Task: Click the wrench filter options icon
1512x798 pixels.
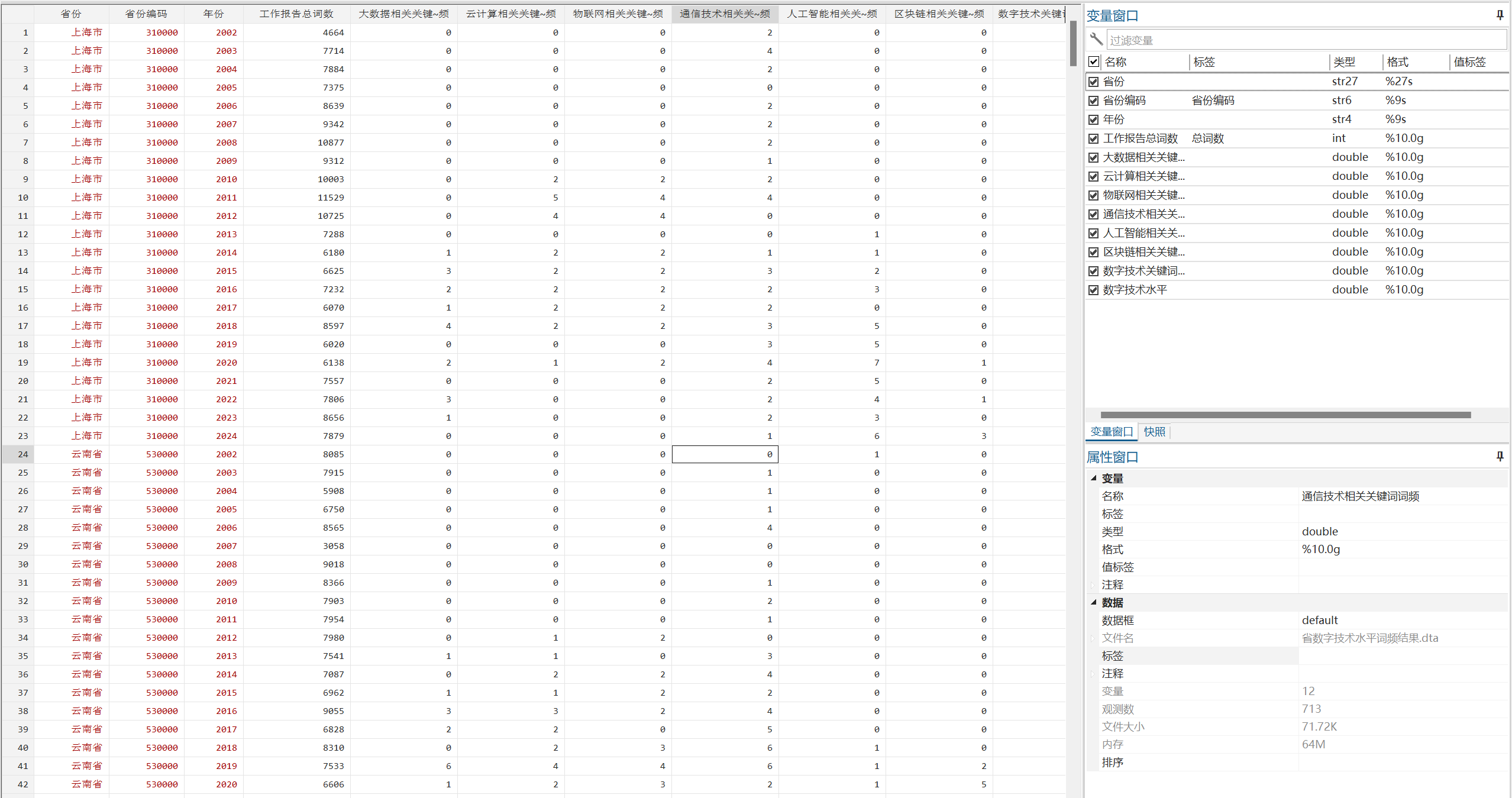Action: coord(1096,40)
